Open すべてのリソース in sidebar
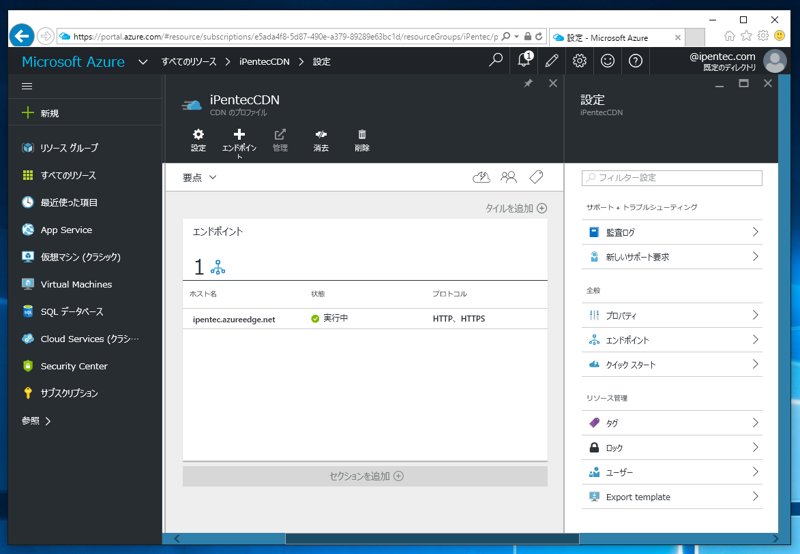Image resolution: width=800 pixels, height=554 pixels. [85, 175]
